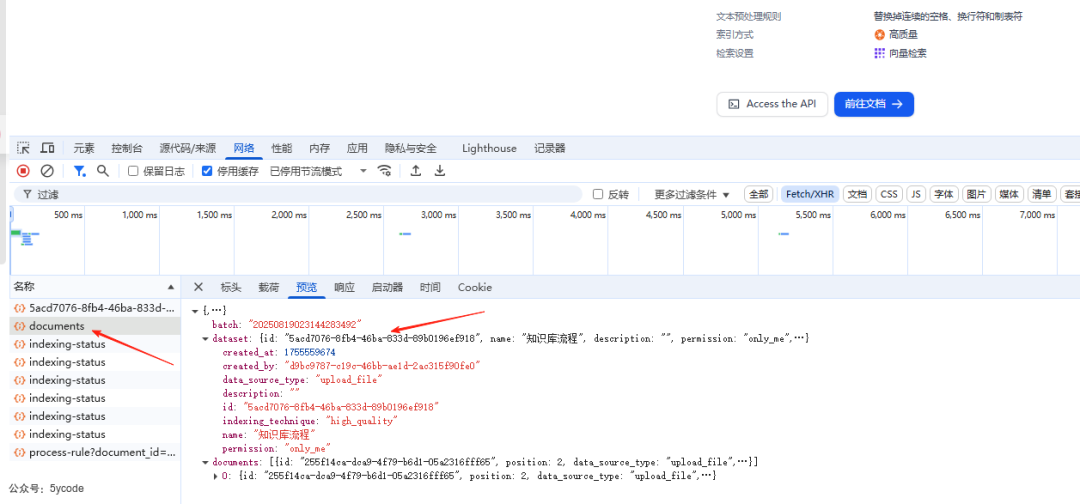Open the 内存 panel
Viewport: 1080px width, 504px height.
coord(319,148)
